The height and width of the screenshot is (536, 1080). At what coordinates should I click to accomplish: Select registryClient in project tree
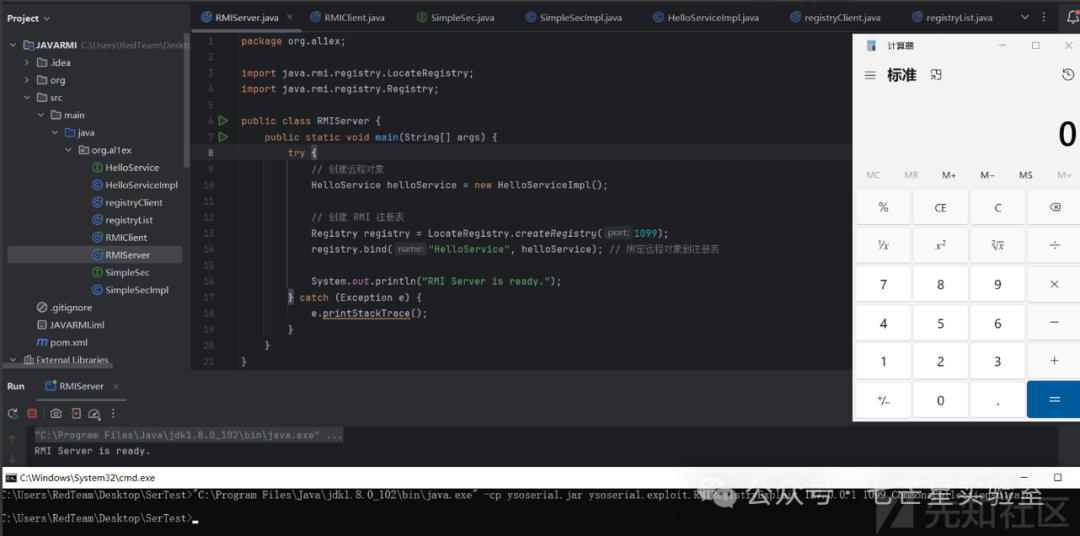(127, 203)
